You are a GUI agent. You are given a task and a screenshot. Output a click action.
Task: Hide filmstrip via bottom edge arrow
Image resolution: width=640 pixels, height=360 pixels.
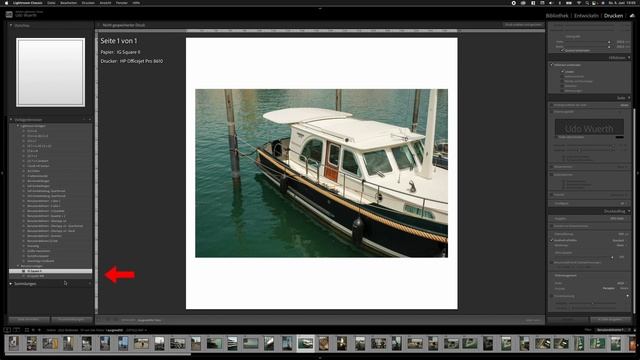tap(320, 358)
